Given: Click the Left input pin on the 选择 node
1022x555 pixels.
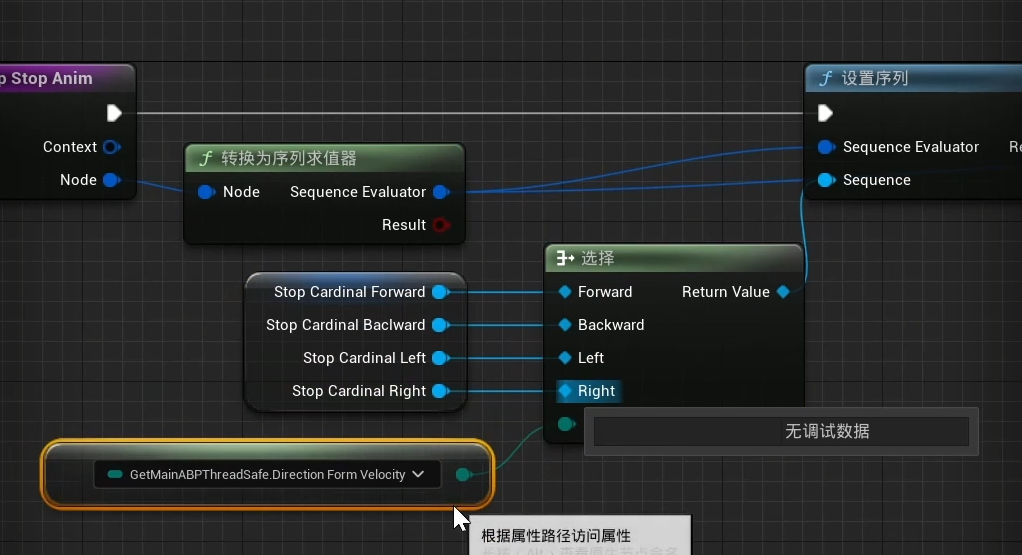Looking at the screenshot, I should (565, 358).
